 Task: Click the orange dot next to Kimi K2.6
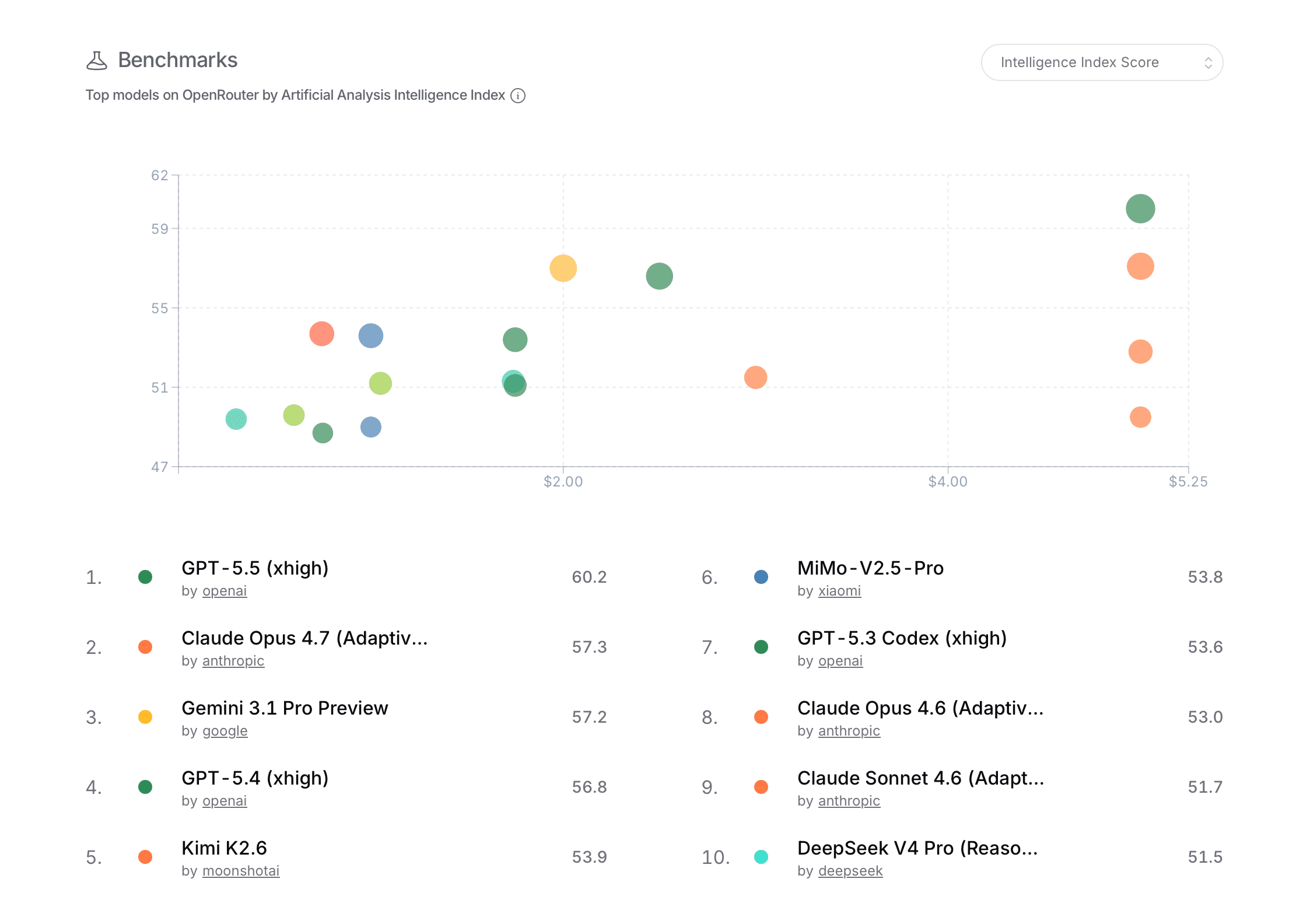click(146, 857)
